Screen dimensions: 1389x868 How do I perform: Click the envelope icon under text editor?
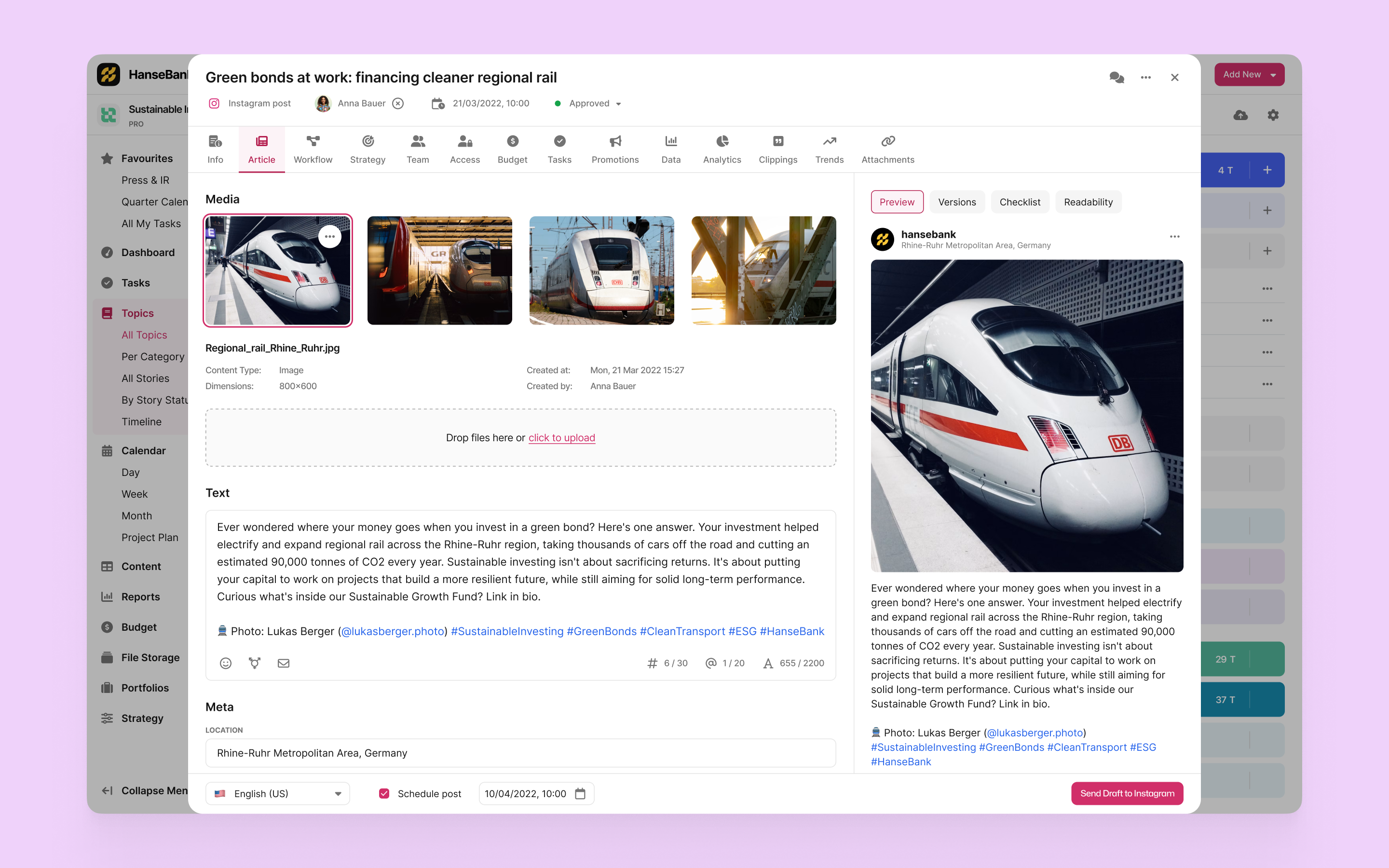(284, 663)
